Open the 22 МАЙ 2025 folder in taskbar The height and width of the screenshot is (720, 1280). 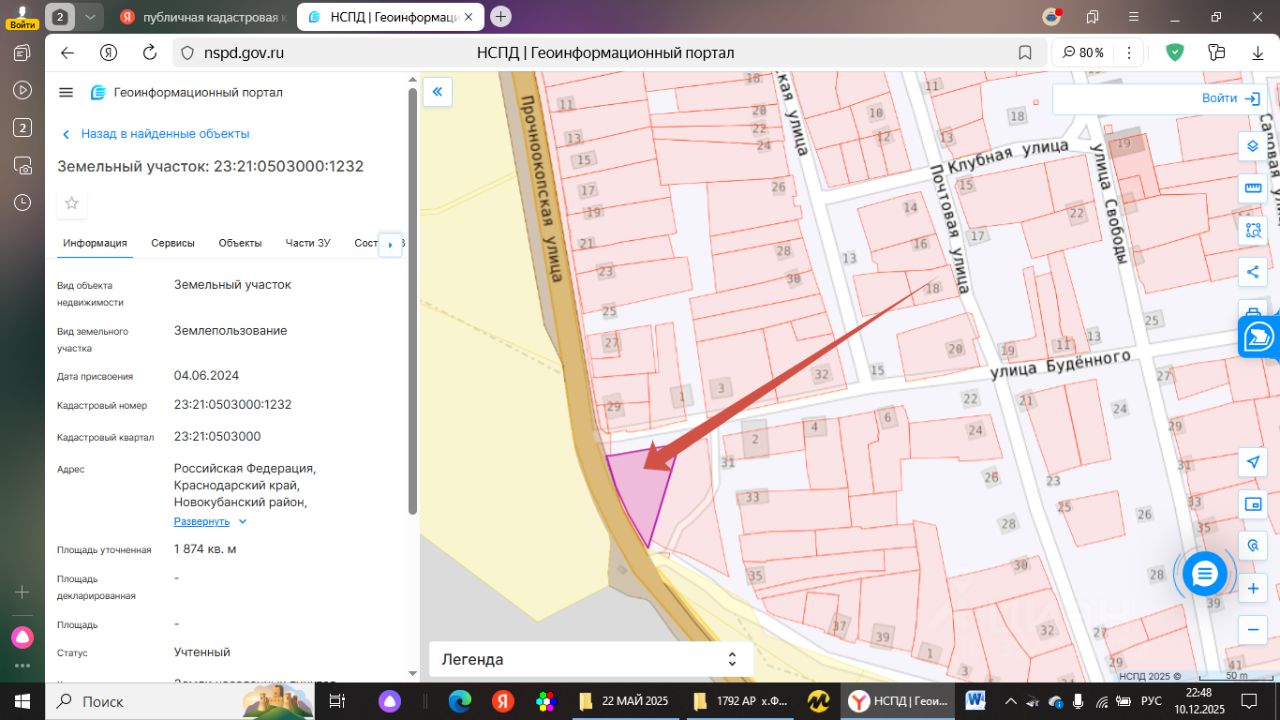623,701
